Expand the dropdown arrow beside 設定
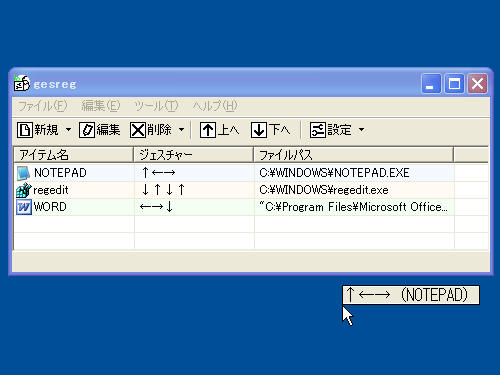The width and height of the screenshot is (500, 375). point(362,129)
